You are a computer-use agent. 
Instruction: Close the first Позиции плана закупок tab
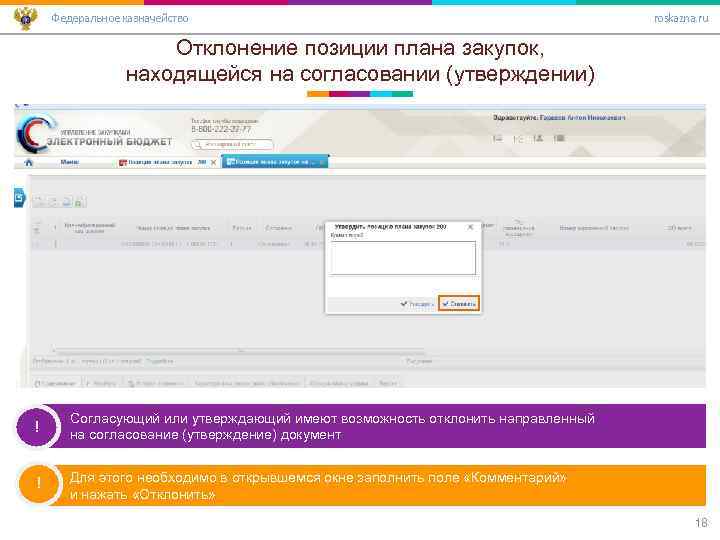point(214,163)
